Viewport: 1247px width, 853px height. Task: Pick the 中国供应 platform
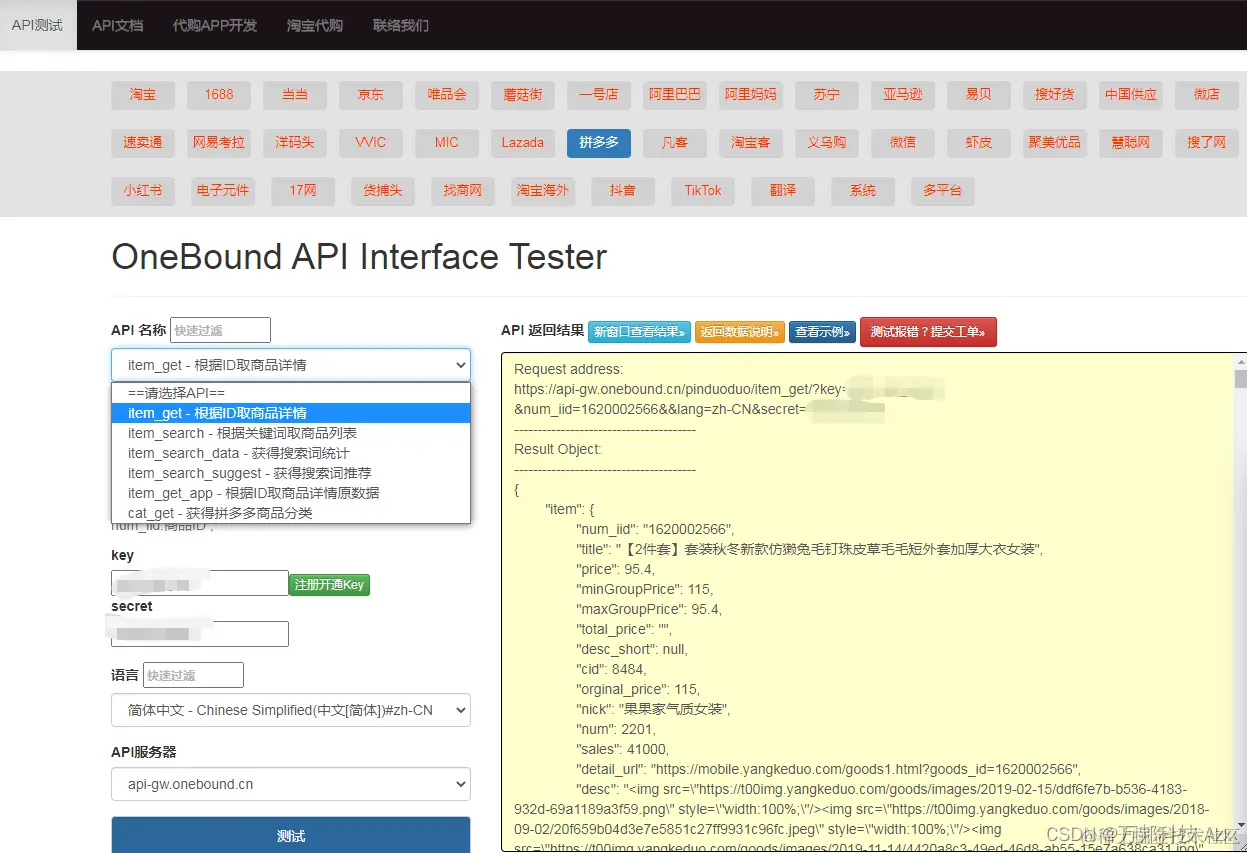[1131, 95]
